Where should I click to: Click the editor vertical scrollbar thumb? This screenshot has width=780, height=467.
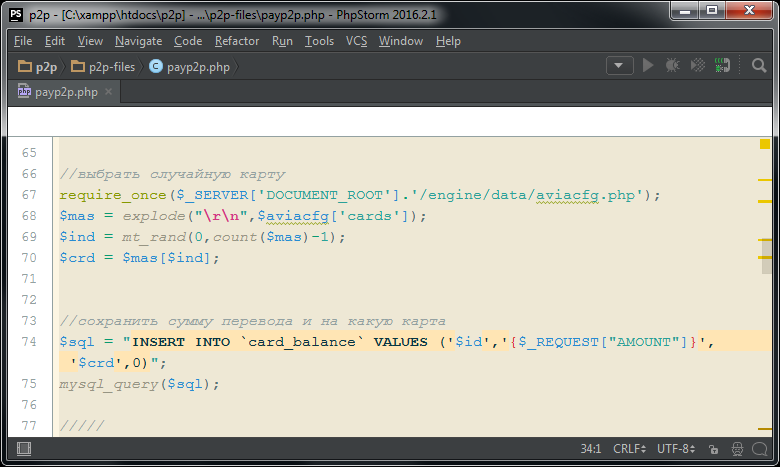point(766,257)
